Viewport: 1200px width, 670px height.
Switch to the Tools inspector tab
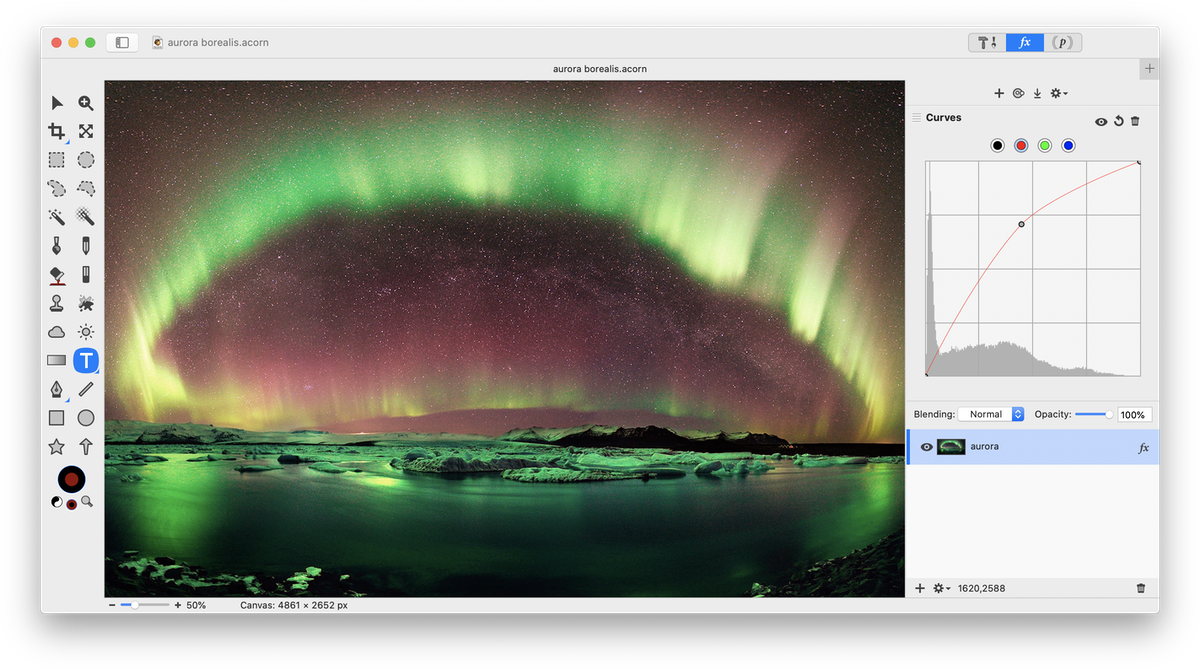987,43
